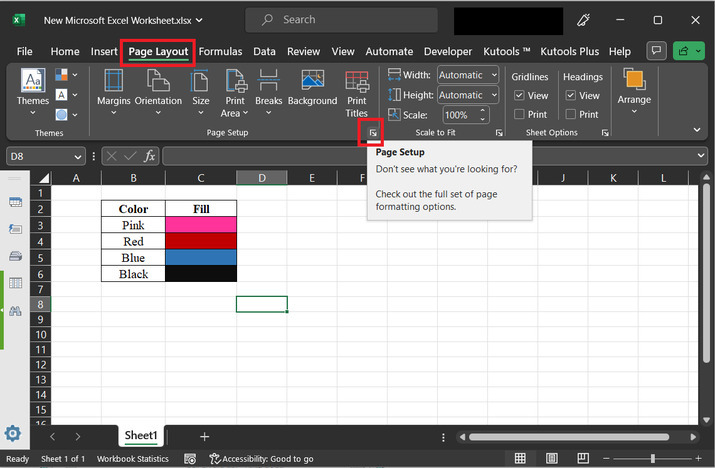715x468 pixels.
Task: Click the Kutools settings gear icon
Action: pos(13,433)
